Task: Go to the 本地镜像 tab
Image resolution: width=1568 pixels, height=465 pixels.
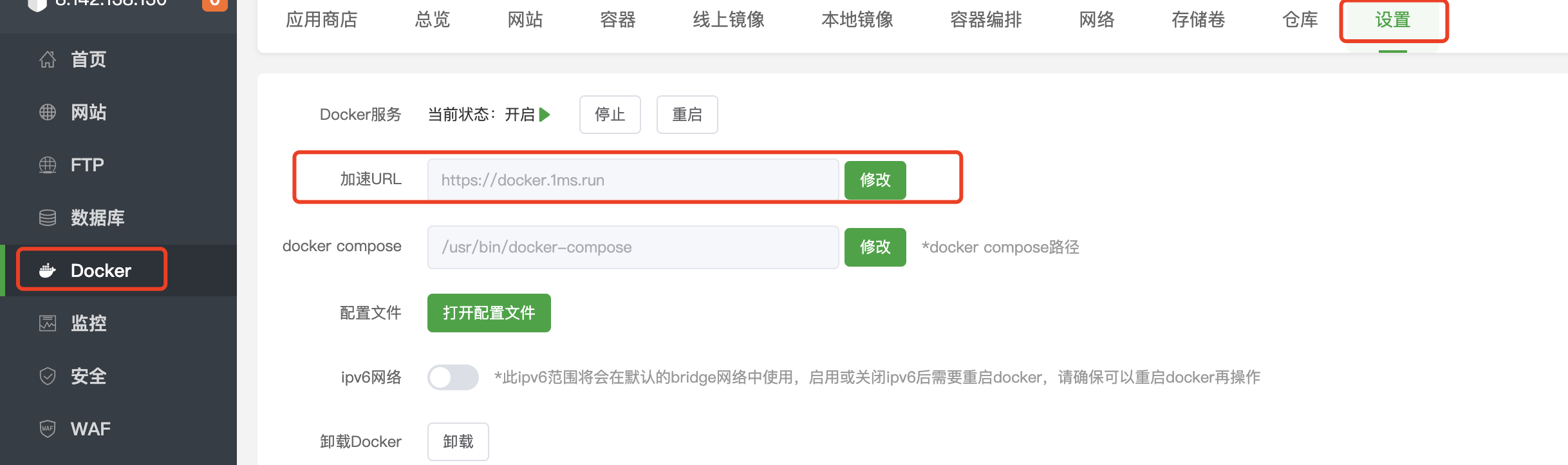Action: pyautogui.click(x=857, y=20)
